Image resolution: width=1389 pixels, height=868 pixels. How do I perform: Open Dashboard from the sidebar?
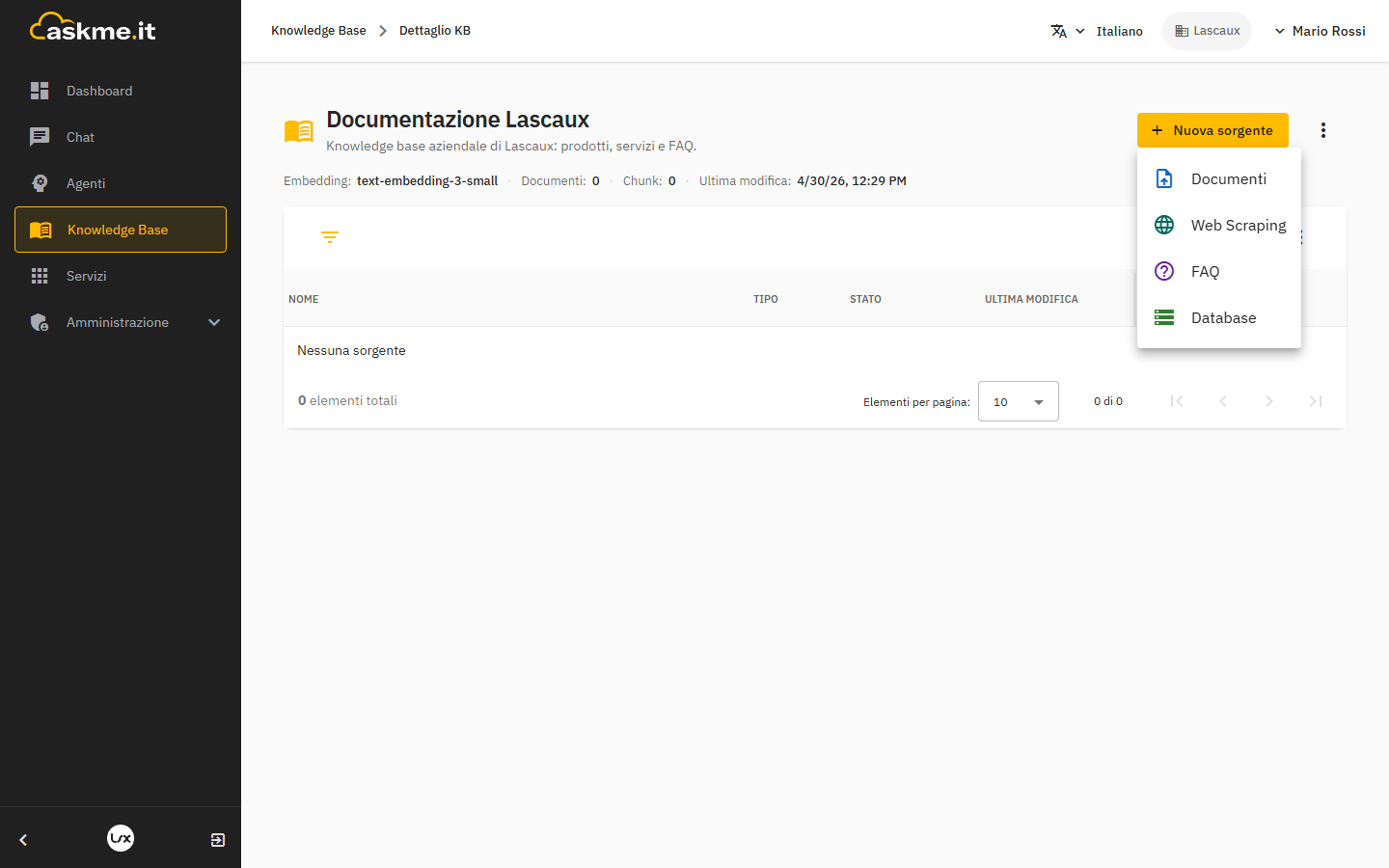click(x=121, y=91)
